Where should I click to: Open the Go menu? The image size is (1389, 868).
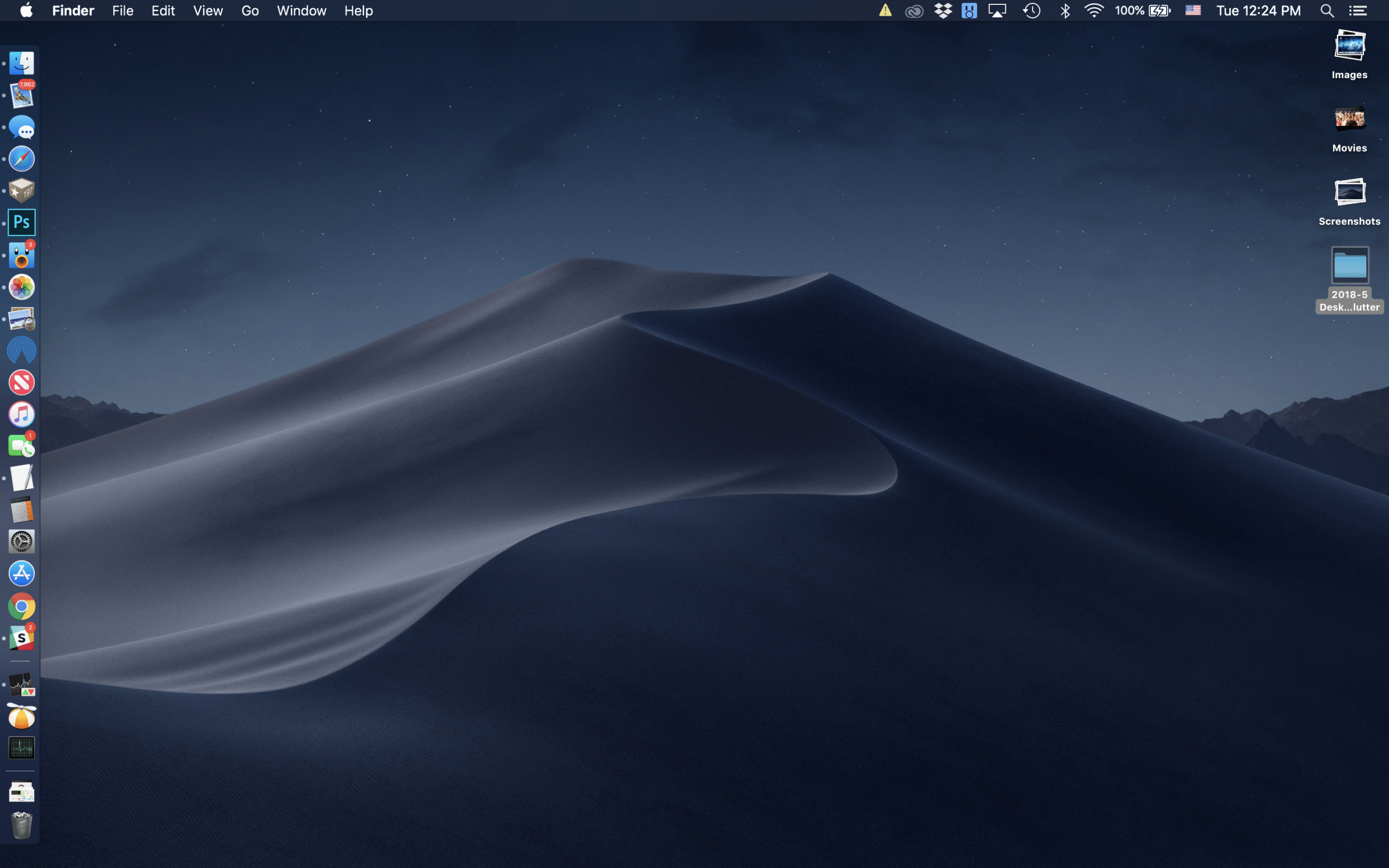[x=250, y=10]
